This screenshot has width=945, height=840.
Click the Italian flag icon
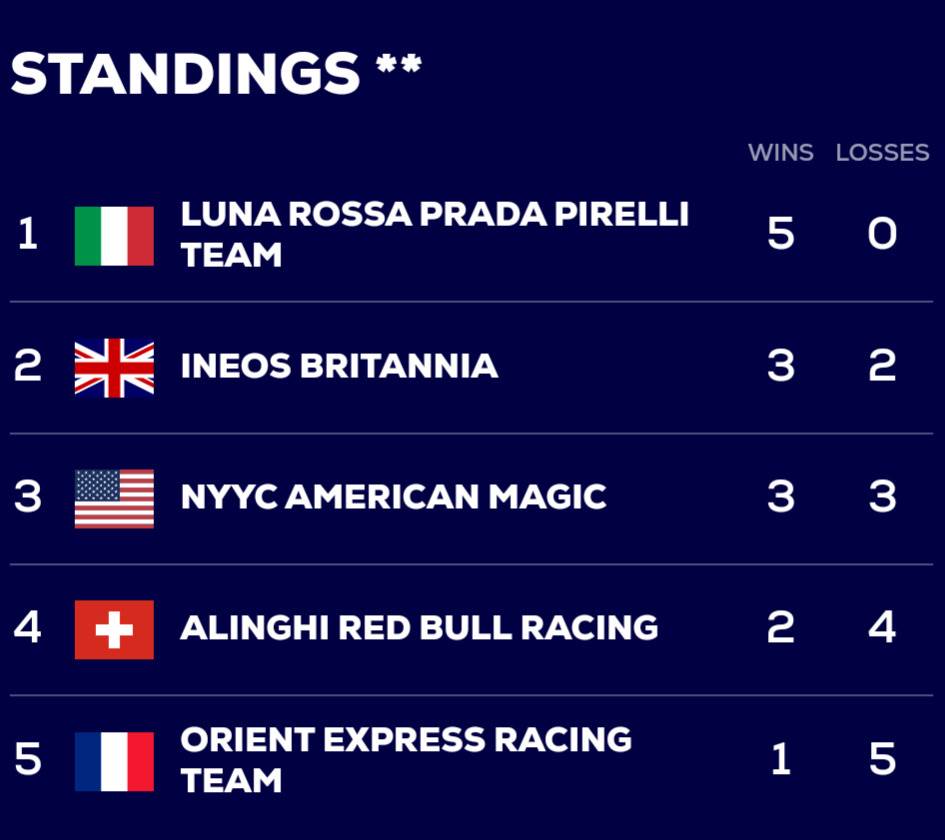click(x=114, y=236)
